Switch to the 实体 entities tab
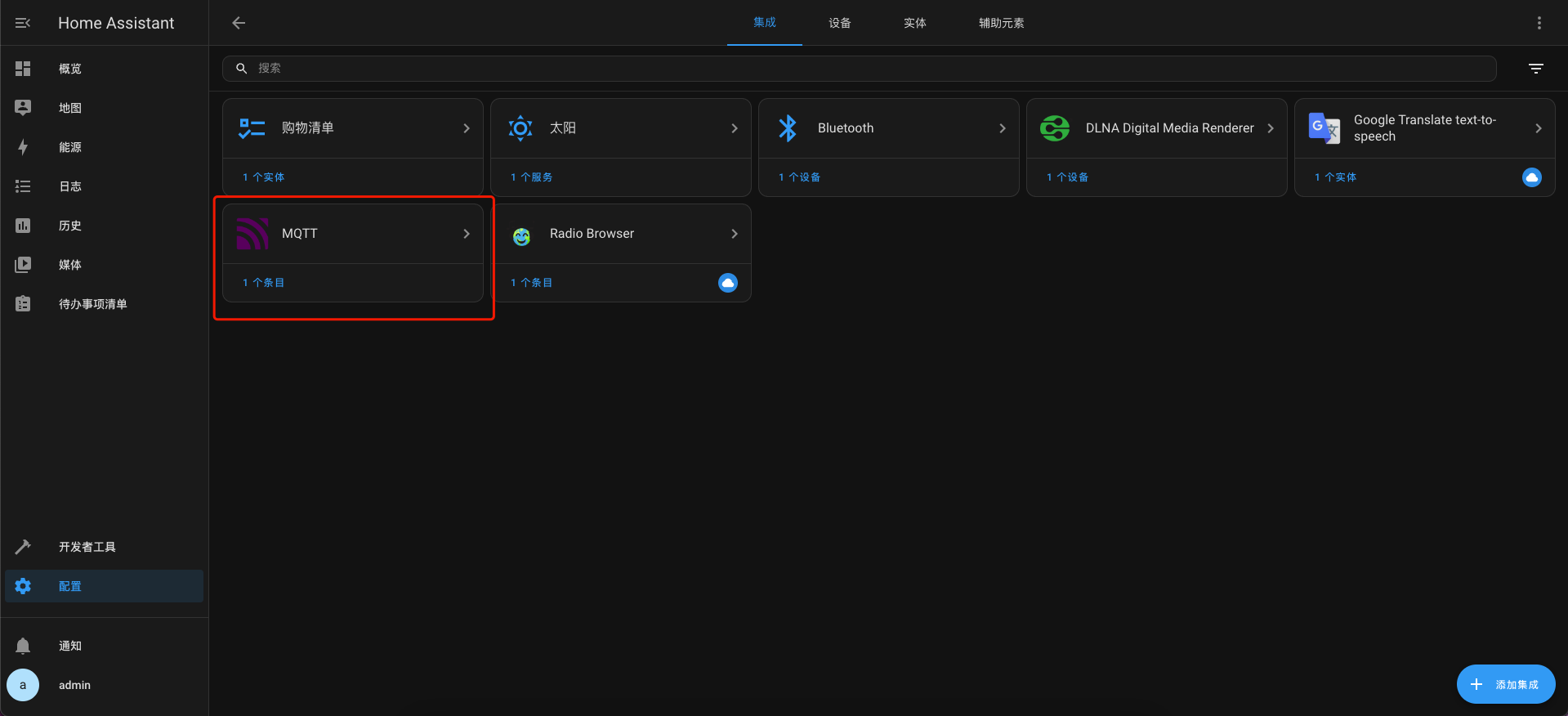This screenshot has width=1568, height=716. coord(915,23)
